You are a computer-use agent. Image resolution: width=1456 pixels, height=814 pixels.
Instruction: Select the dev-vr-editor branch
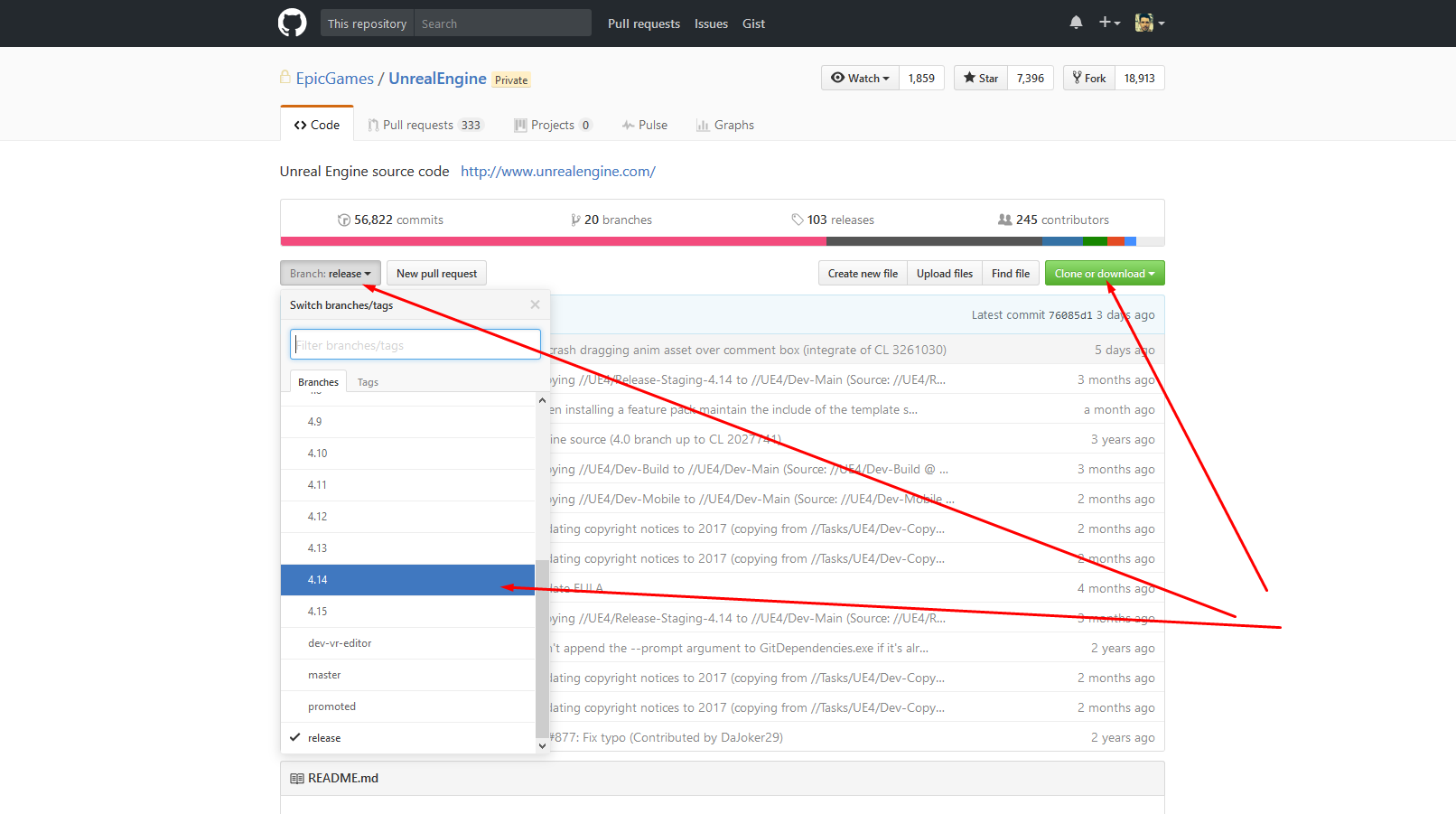click(408, 643)
